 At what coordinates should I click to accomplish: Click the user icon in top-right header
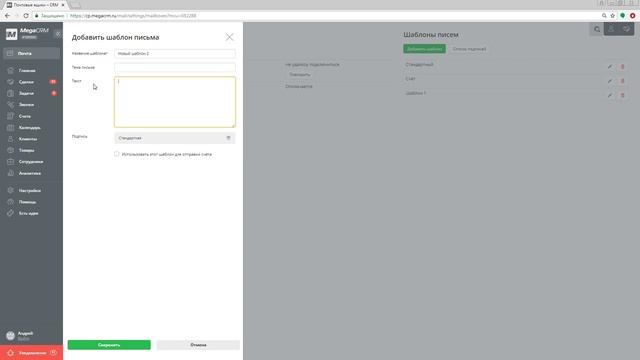click(x=611, y=29)
